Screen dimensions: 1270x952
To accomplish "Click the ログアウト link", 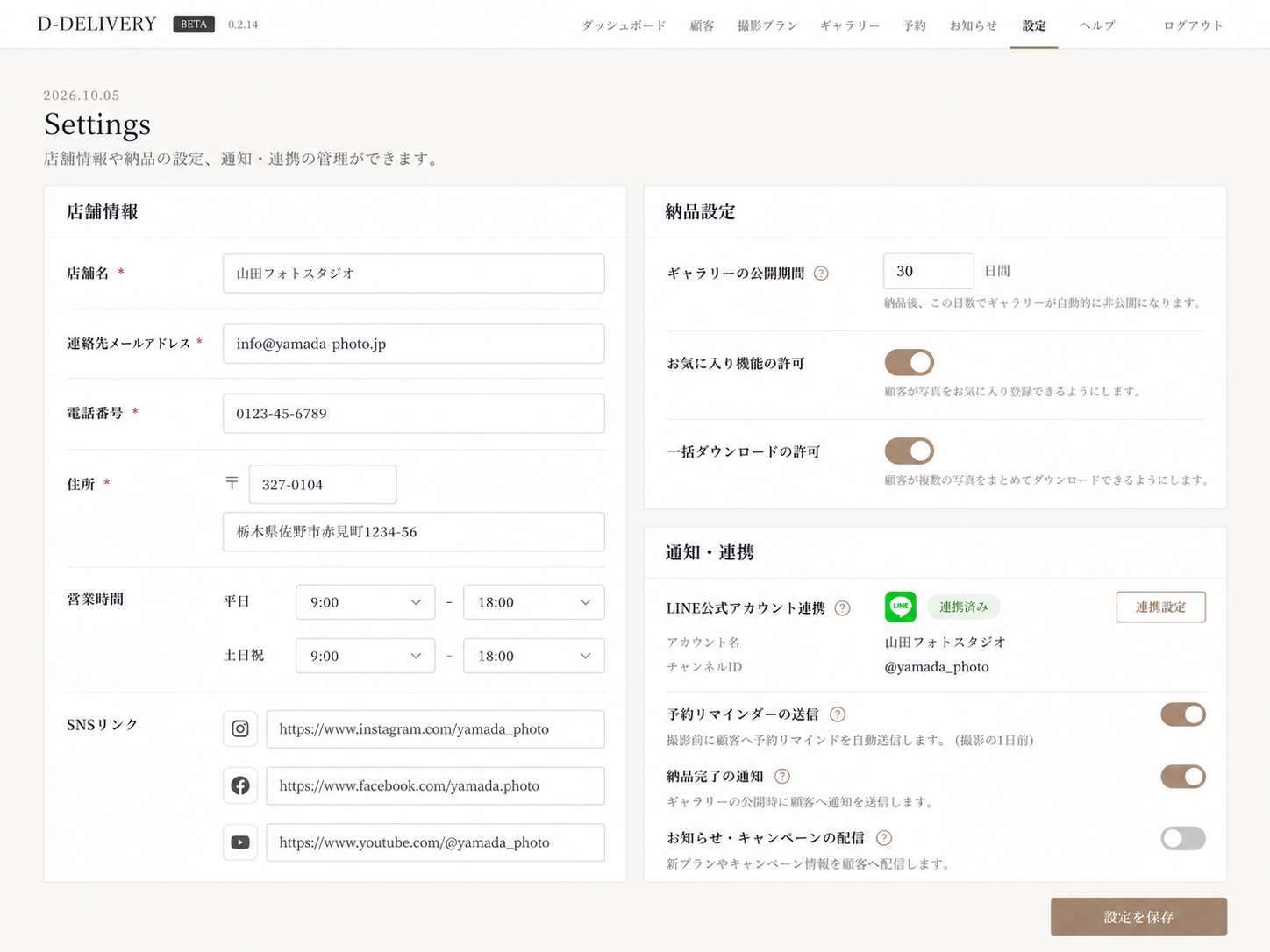I will click(x=1193, y=25).
